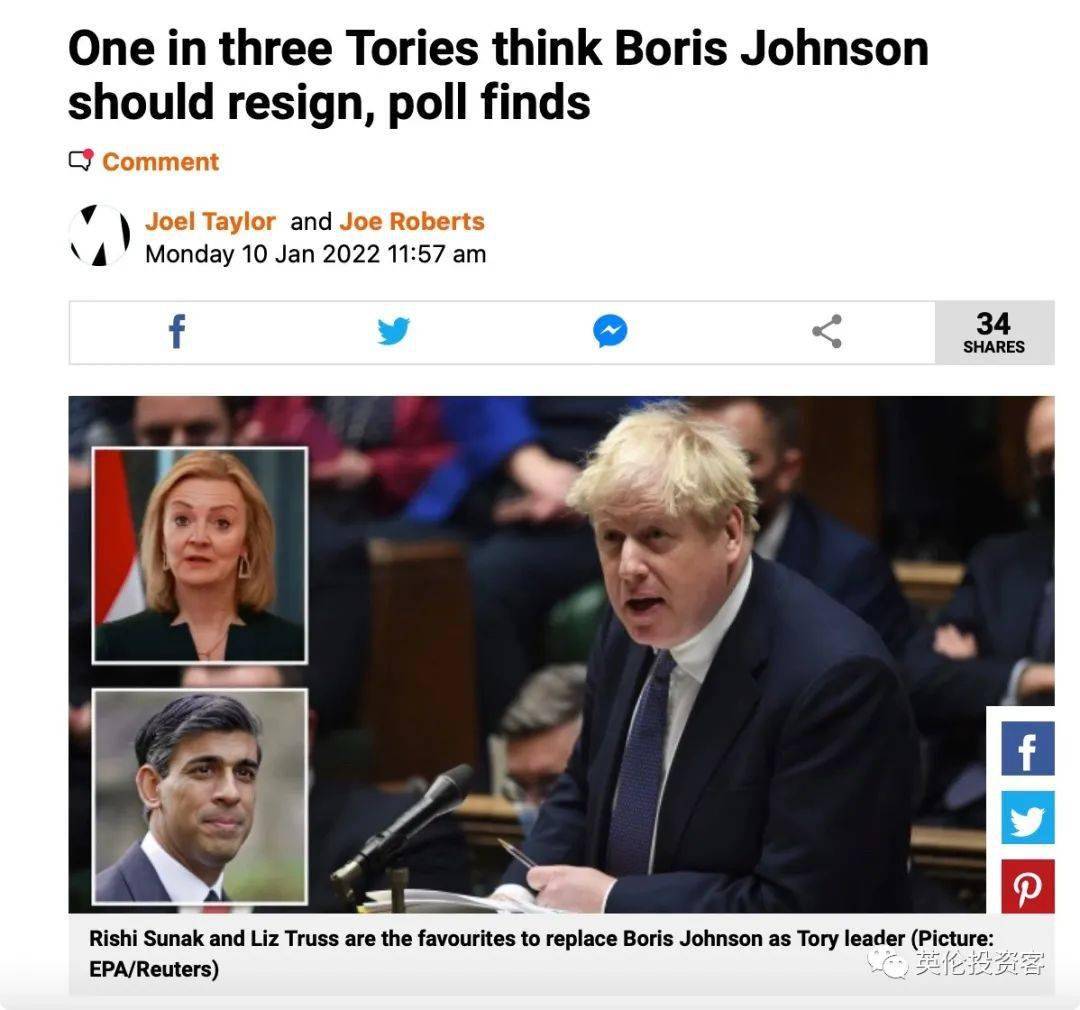The height and width of the screenshot is (1010, 1080).
Task: Share article via Facebook icon in share bar
Action: point(177,331)
